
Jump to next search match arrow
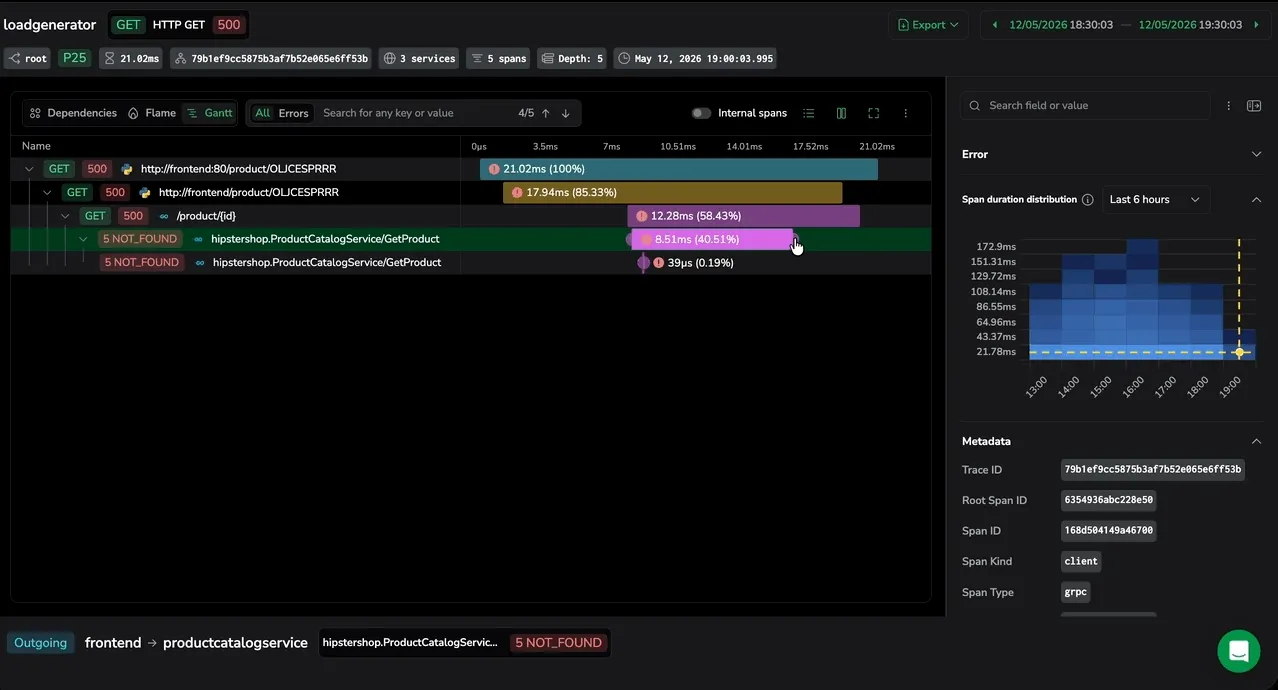tap(566, 113)
